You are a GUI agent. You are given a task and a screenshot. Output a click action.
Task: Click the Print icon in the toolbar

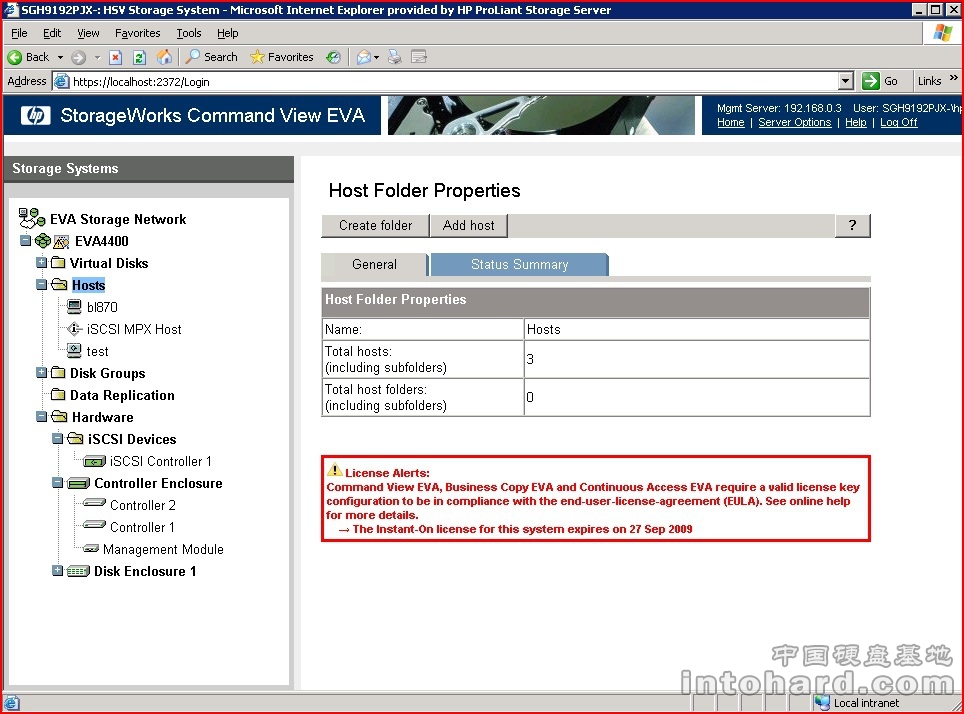pos(395,57)
